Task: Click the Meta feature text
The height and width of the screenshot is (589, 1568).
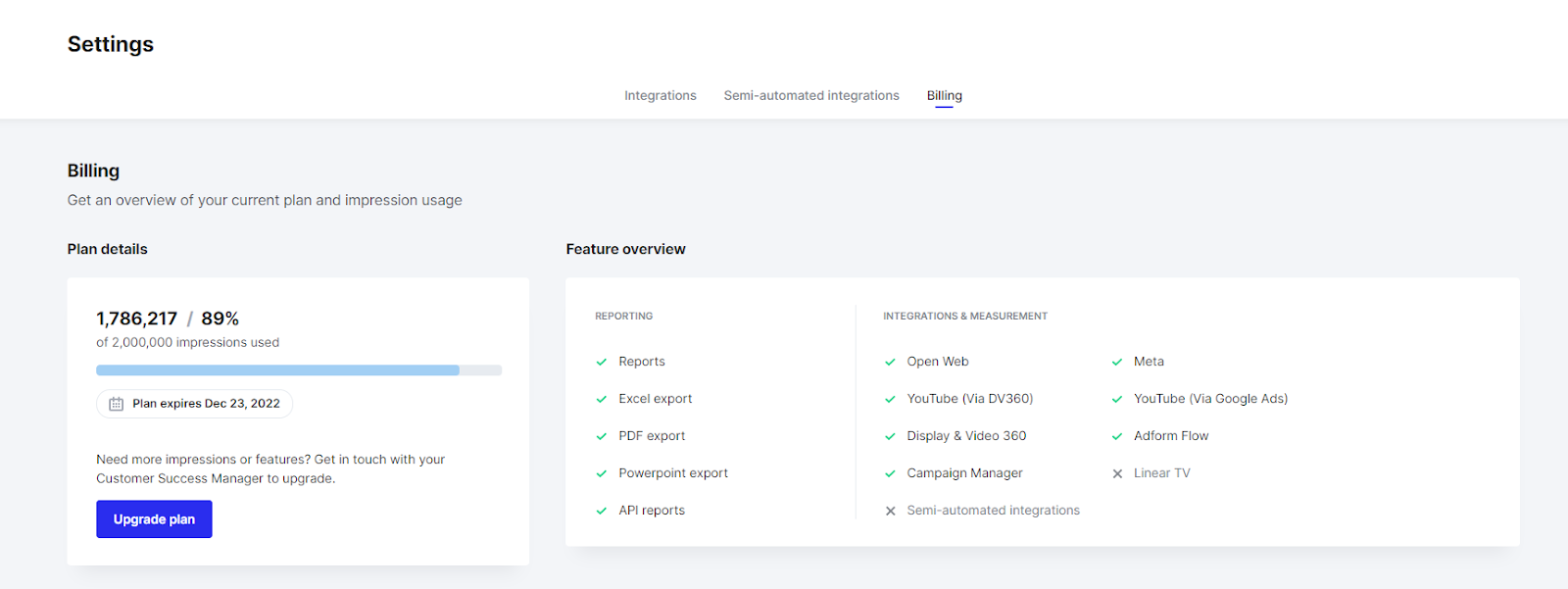Action: coord(1149,362)
